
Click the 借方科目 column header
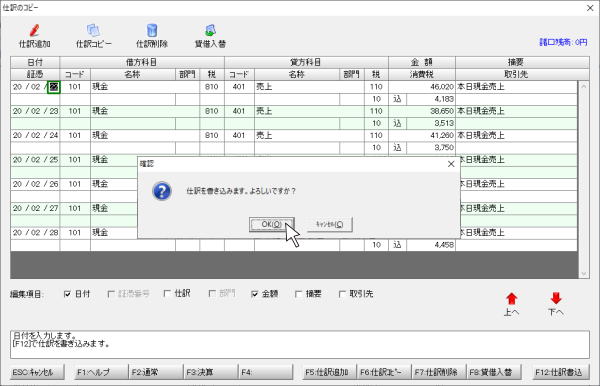point(142,62)
